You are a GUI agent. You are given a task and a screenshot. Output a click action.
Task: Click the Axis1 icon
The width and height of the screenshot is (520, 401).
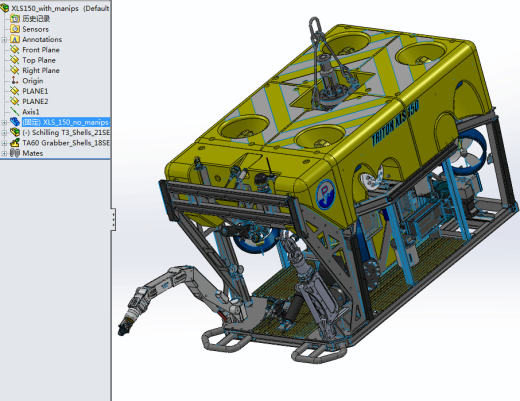tap(15, 112)
